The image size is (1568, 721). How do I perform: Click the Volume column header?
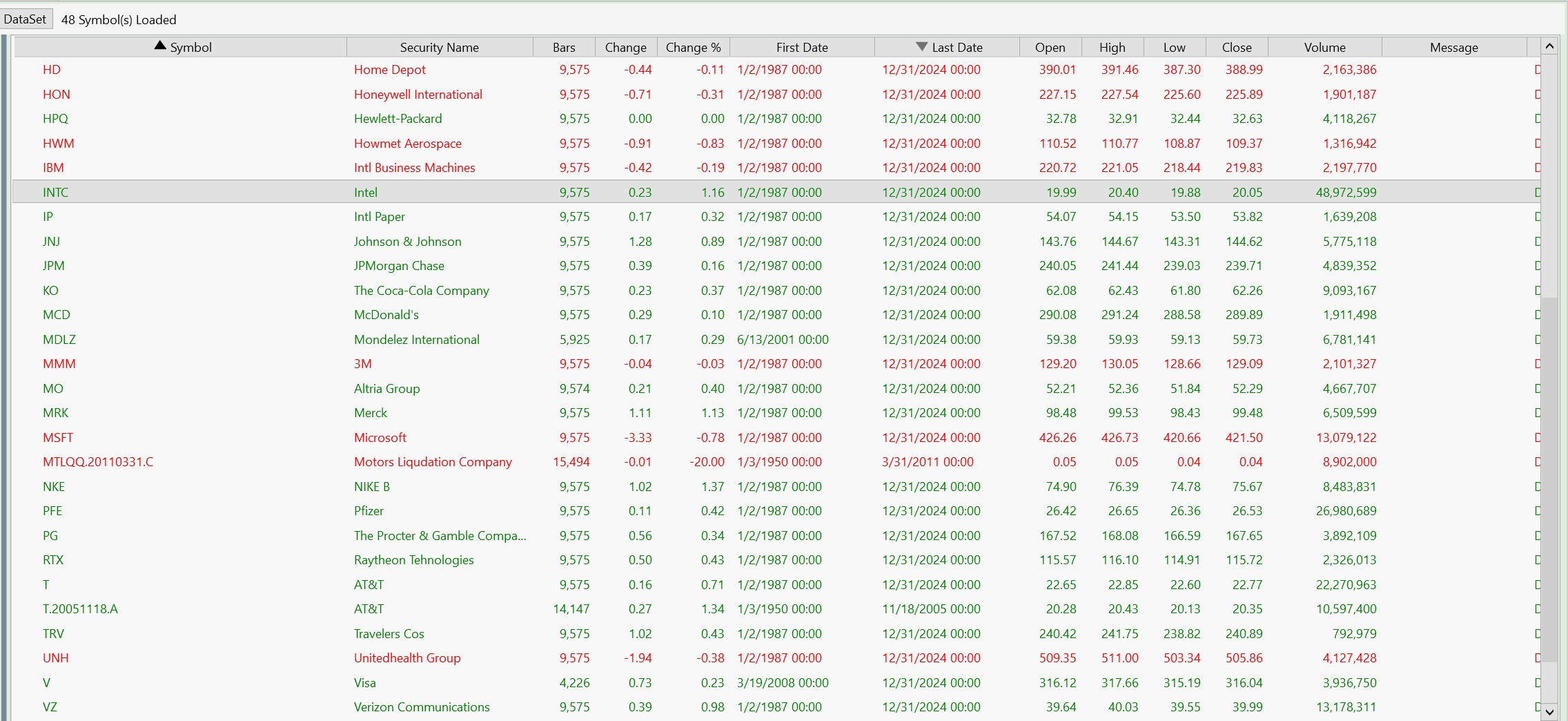pos(1324,48)
